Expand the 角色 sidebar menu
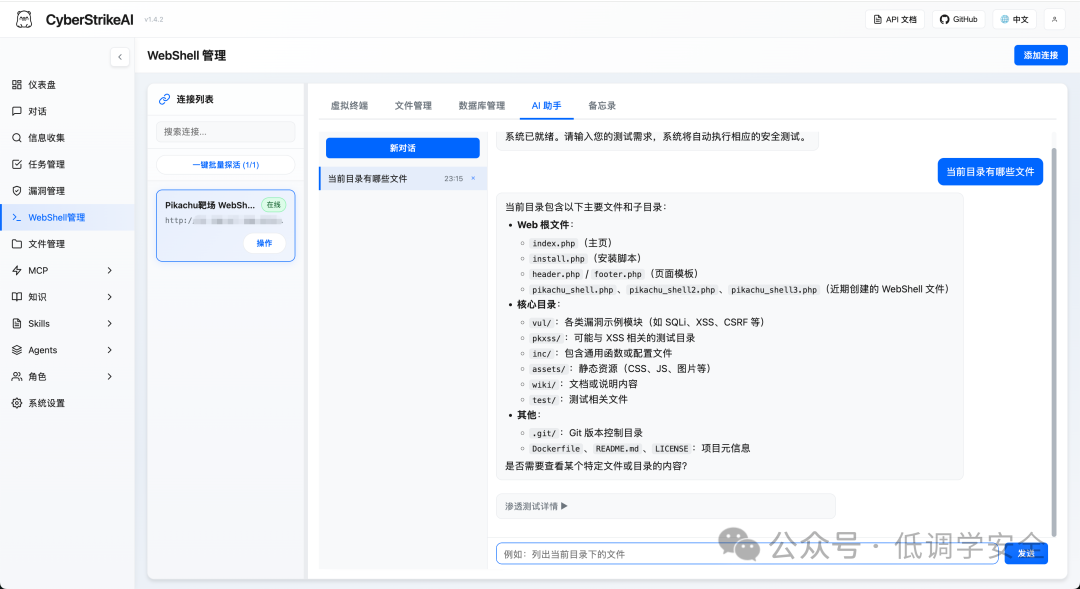1080x589 pixels. 68,377
